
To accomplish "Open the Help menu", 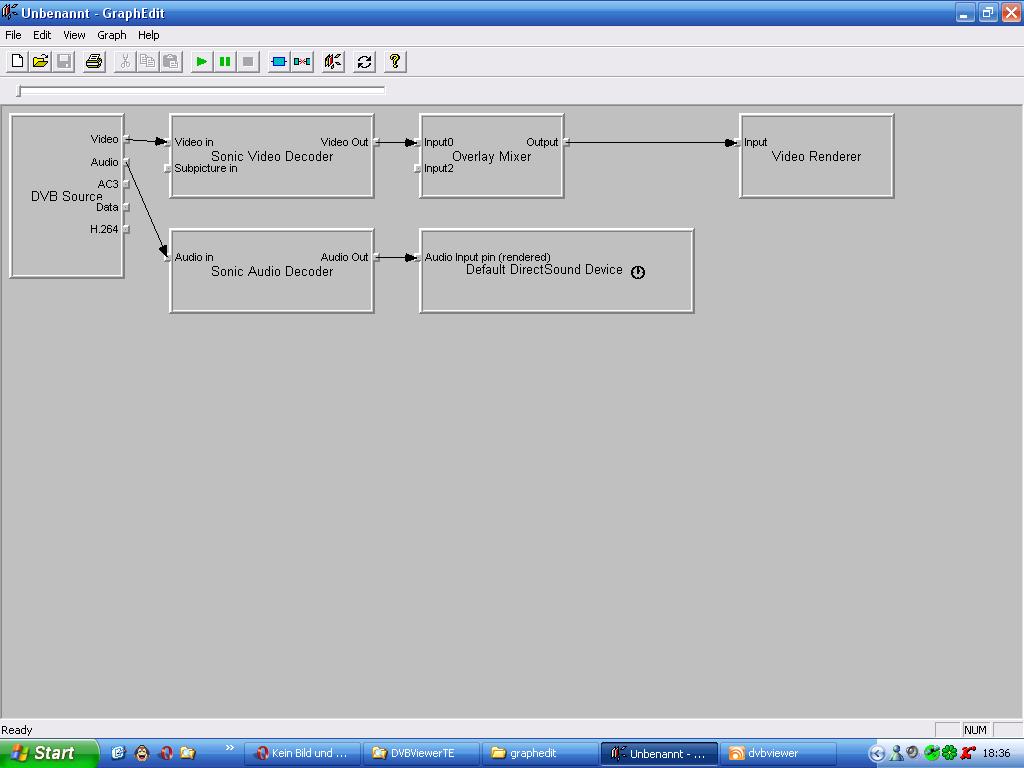I will pos(148,35).
